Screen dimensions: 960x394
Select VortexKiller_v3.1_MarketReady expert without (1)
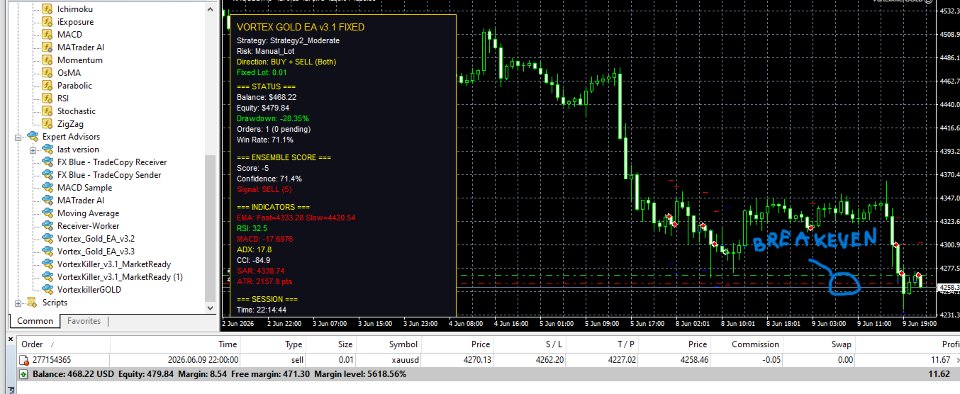[x=114, y=264]
